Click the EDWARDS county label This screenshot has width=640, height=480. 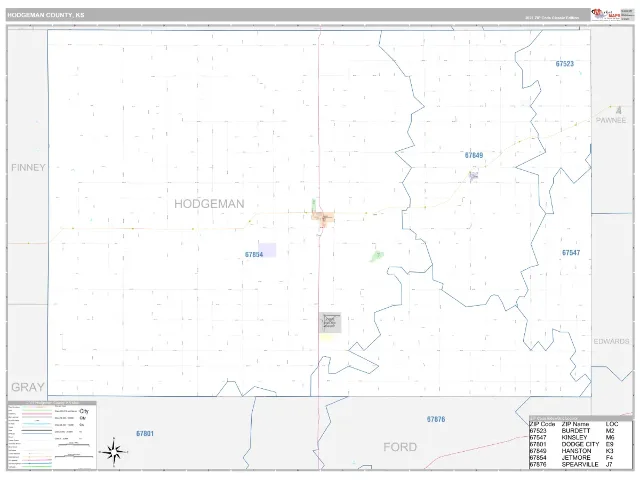click(611, 341)
